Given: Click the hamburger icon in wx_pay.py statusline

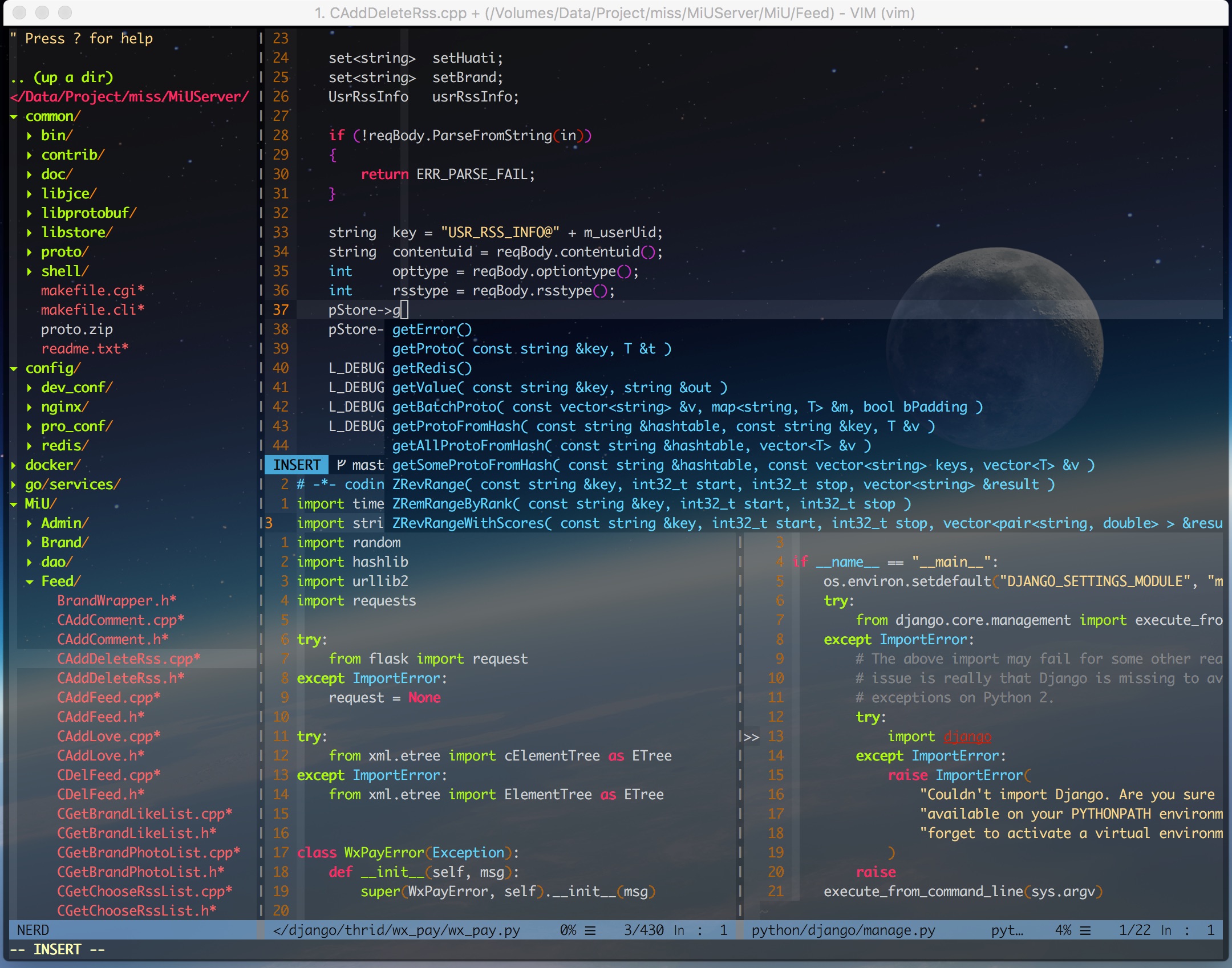Looking at the screenshot, I should click(590, 930).
